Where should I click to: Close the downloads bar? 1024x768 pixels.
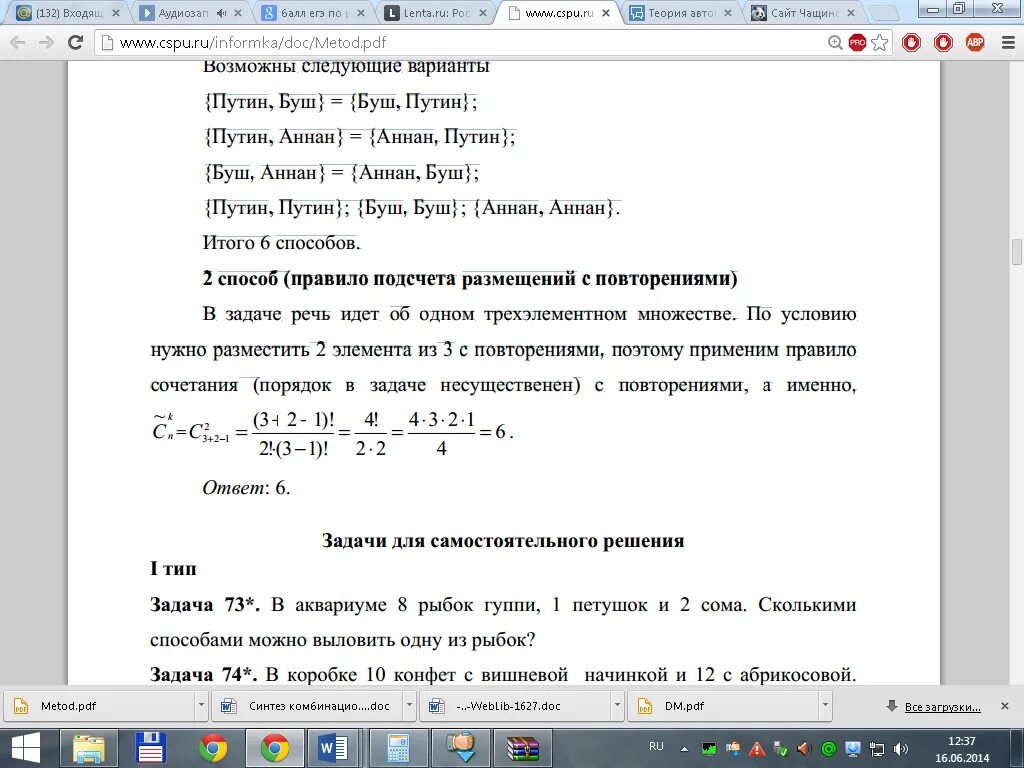point(1004,706)
